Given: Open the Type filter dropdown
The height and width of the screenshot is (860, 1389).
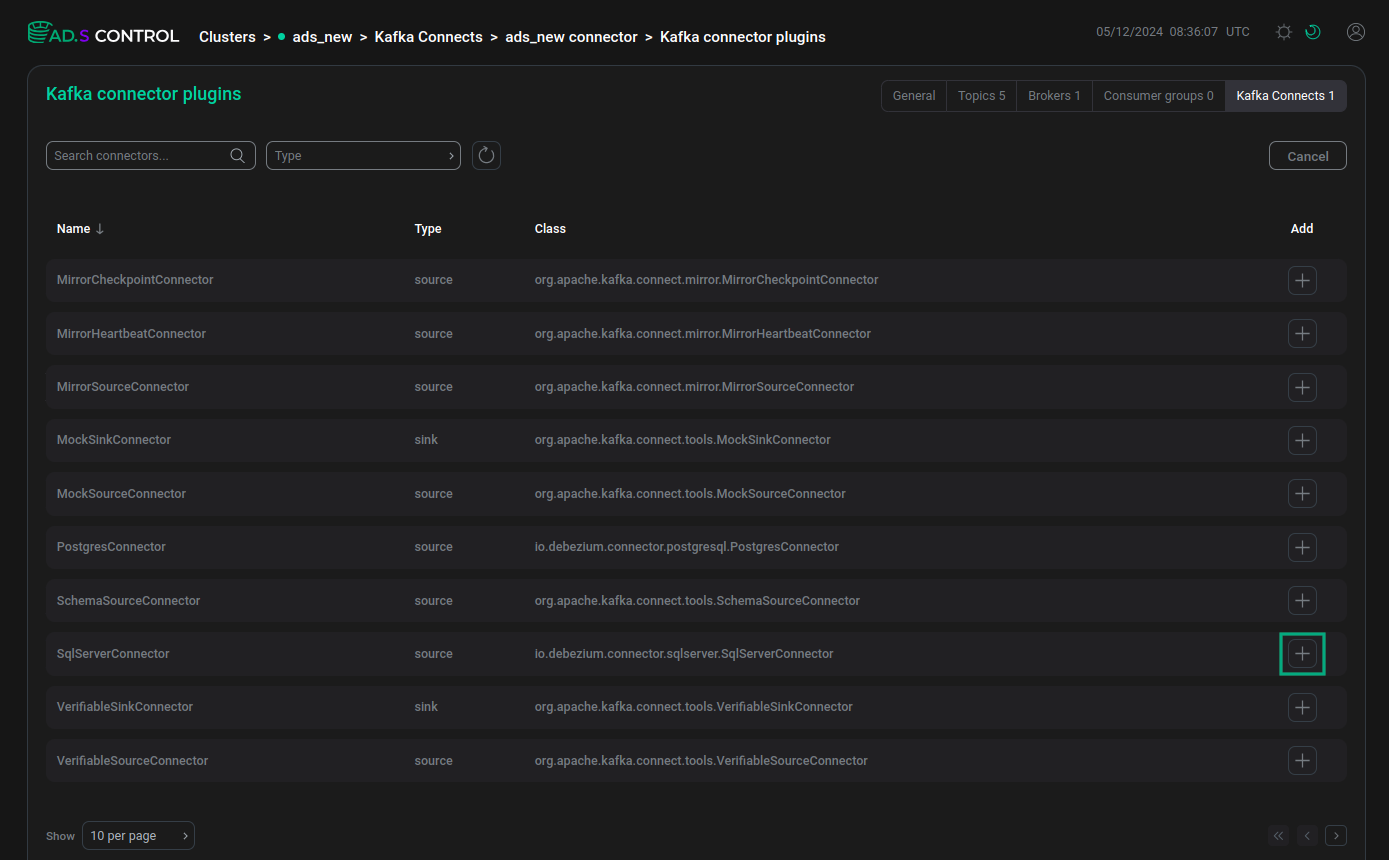Looking at the screenshot, I should 363,155.
